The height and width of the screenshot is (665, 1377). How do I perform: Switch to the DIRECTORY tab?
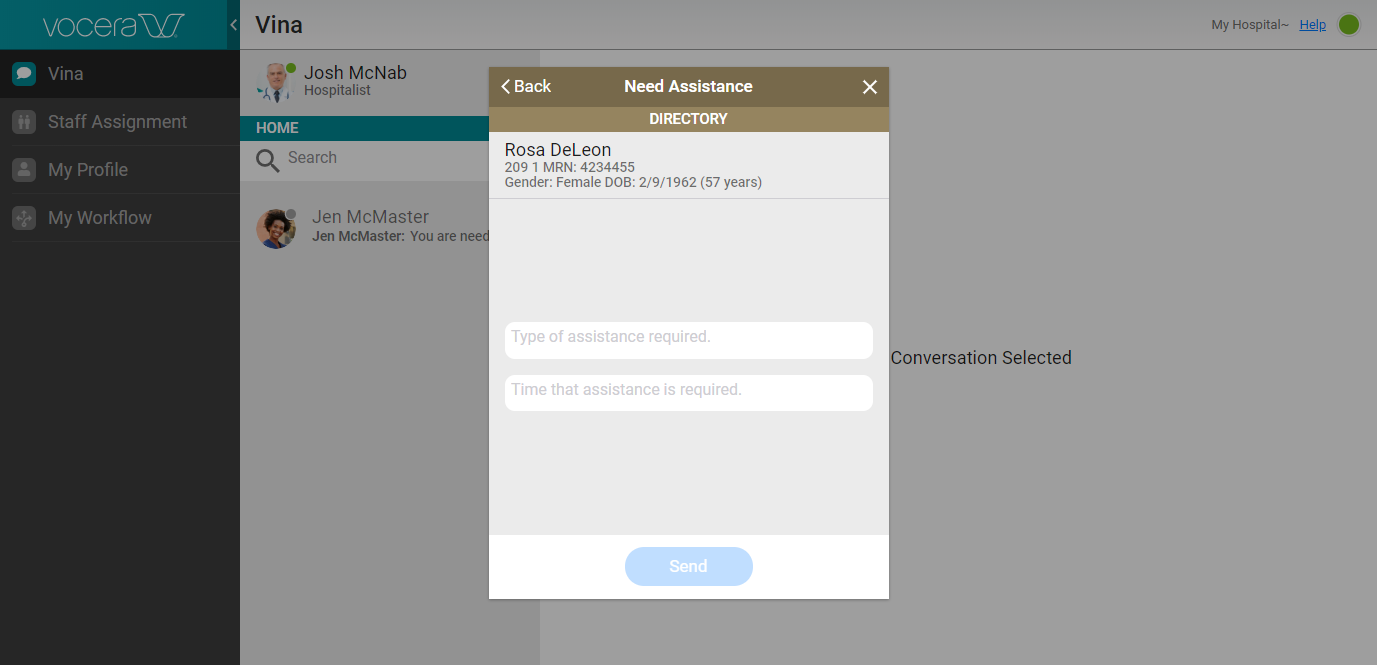pos(688,119)
